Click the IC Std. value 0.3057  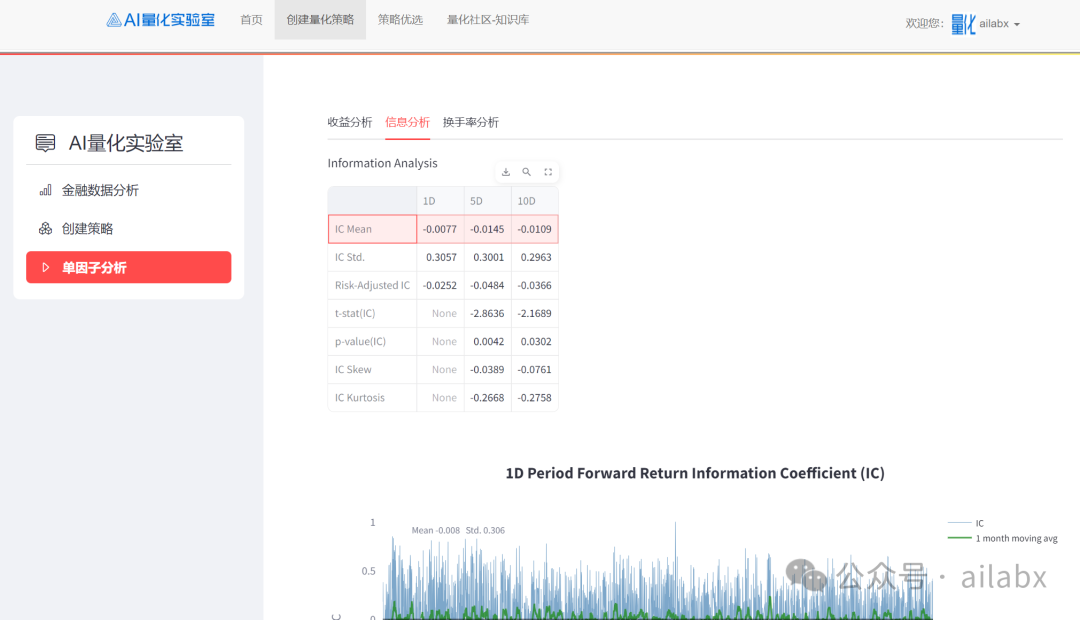click(x=441, y=258)
